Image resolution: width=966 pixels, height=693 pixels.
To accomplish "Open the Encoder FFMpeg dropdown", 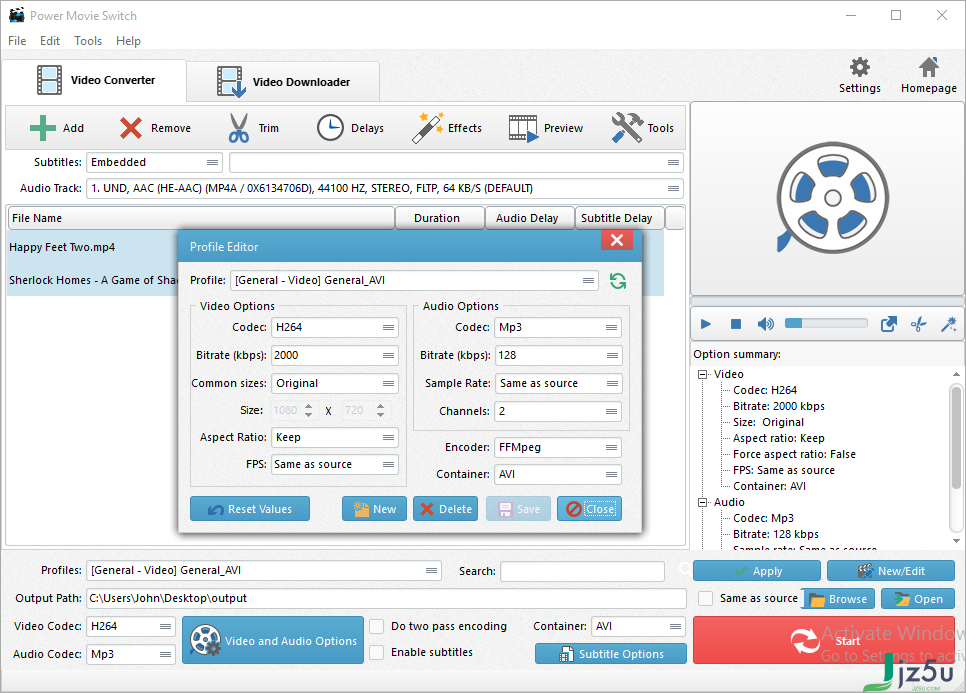I will 558,448.
